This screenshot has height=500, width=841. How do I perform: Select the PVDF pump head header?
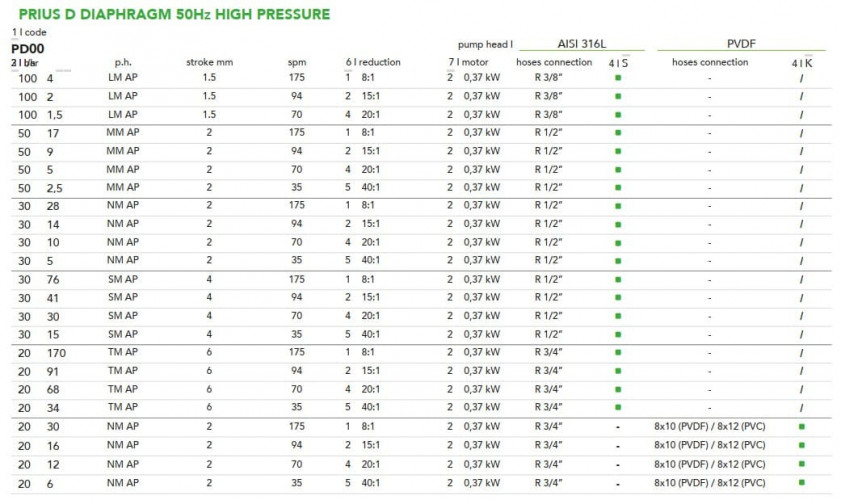pos(740,44)
